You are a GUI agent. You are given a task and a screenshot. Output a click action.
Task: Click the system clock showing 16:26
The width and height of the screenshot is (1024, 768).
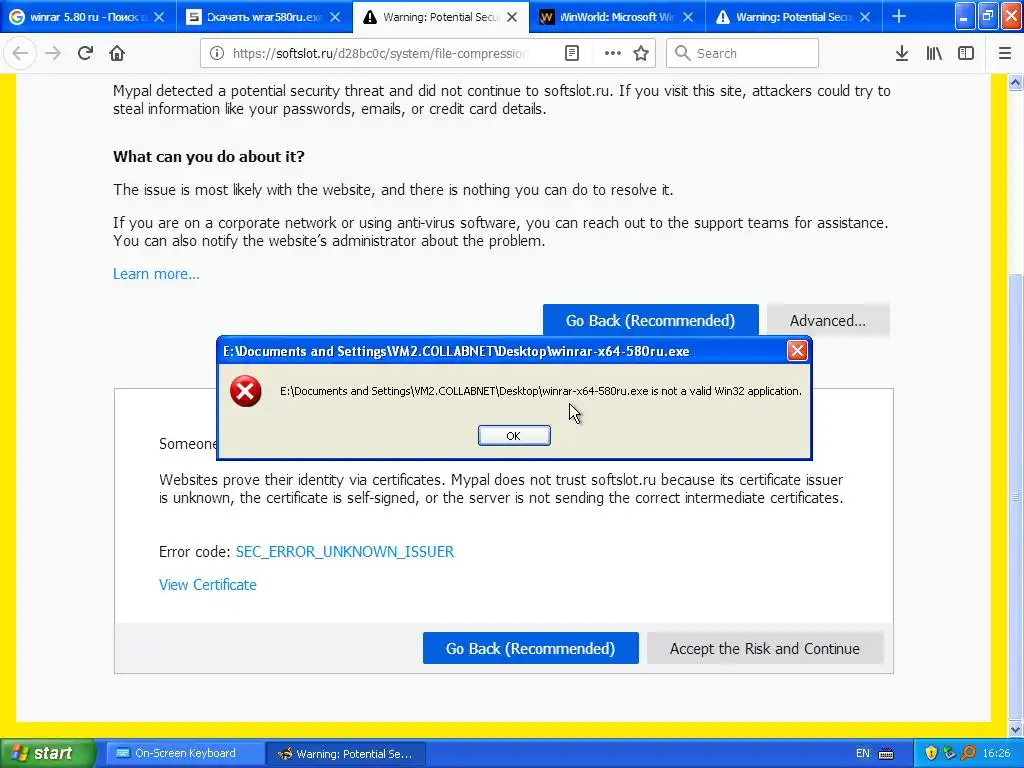click(x=997, y=754)
